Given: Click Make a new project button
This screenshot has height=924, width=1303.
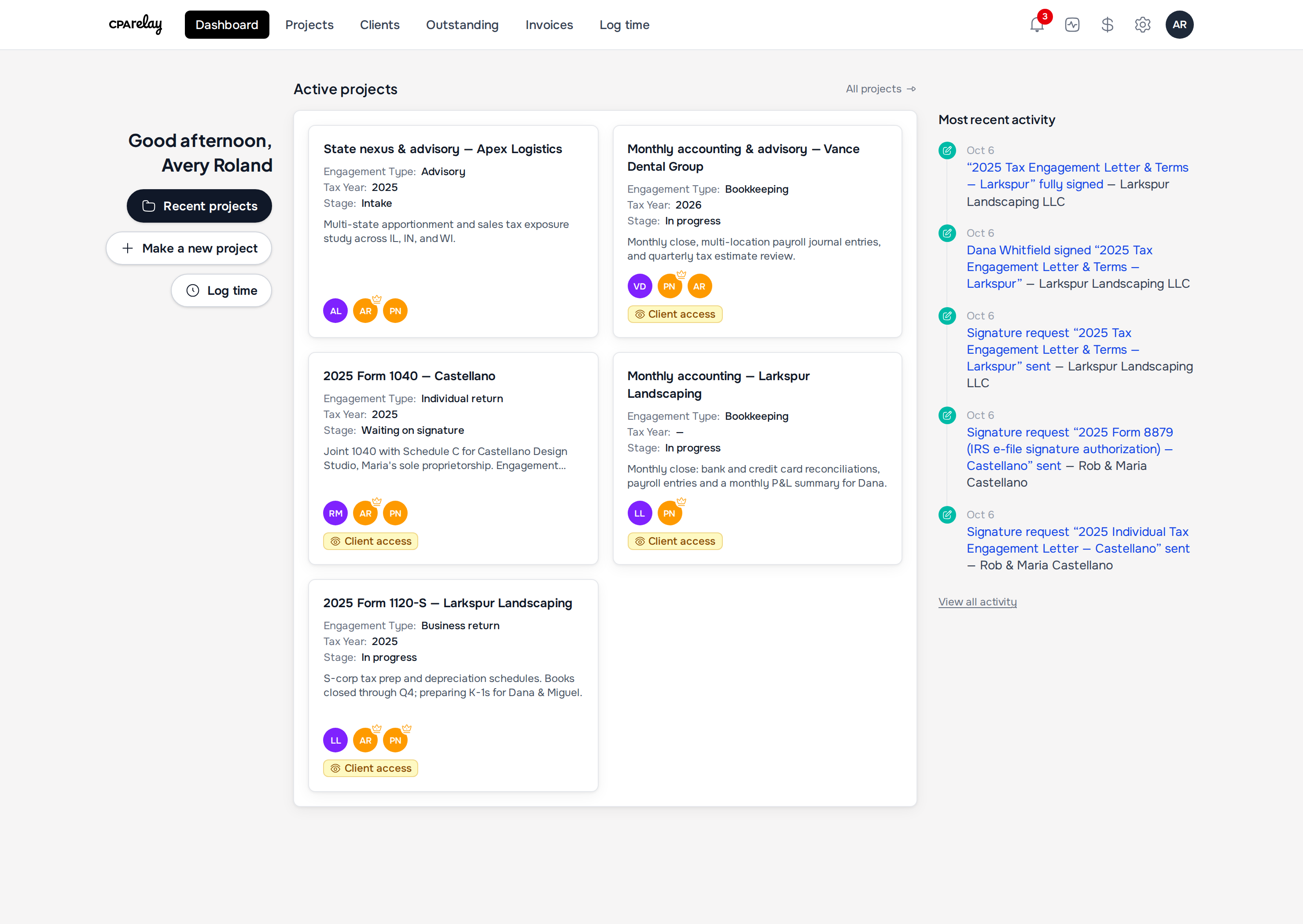Looking at the screenshot, I should (189, 248).
